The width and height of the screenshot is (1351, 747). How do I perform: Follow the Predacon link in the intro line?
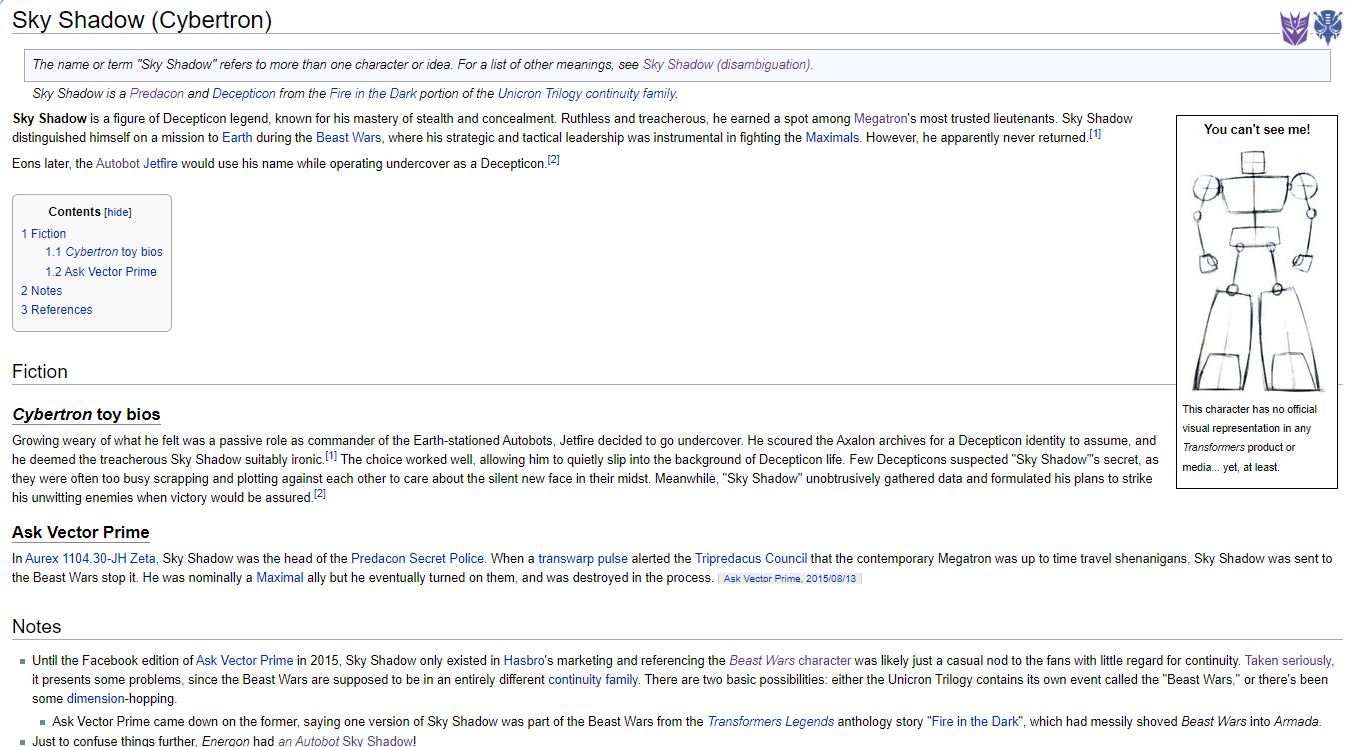click(156, 93)
